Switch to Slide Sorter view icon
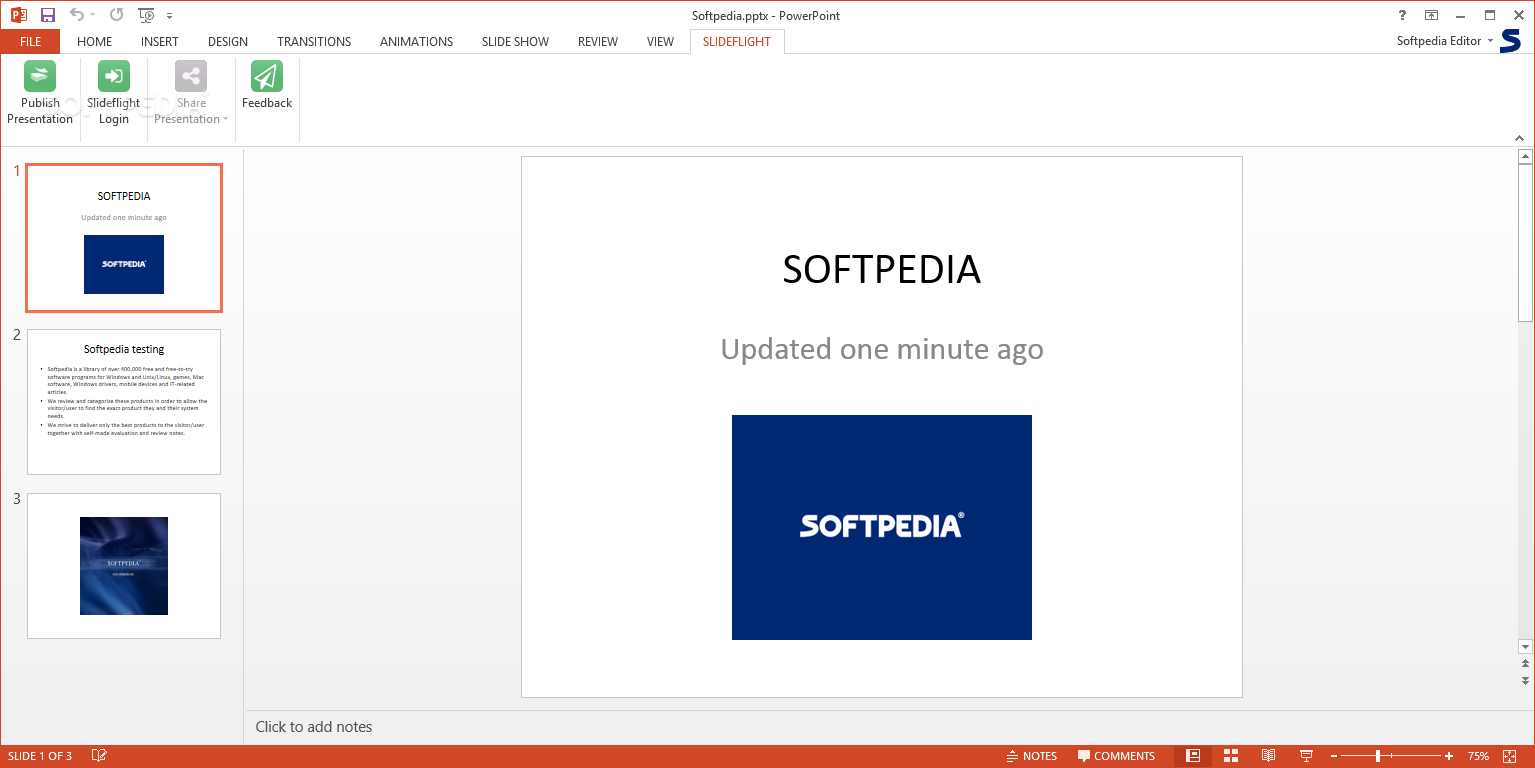This screenshot has width=1535, height=768. [x=1231, y=756]
